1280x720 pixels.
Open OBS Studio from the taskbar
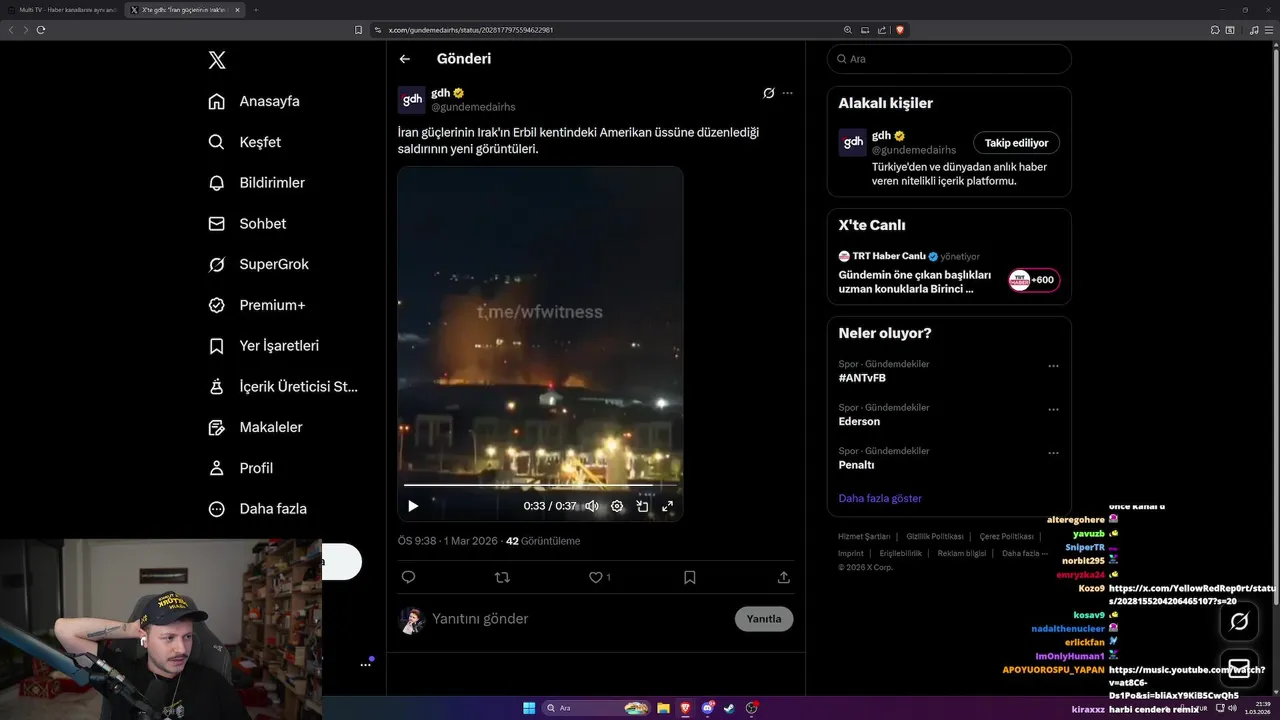752,708
